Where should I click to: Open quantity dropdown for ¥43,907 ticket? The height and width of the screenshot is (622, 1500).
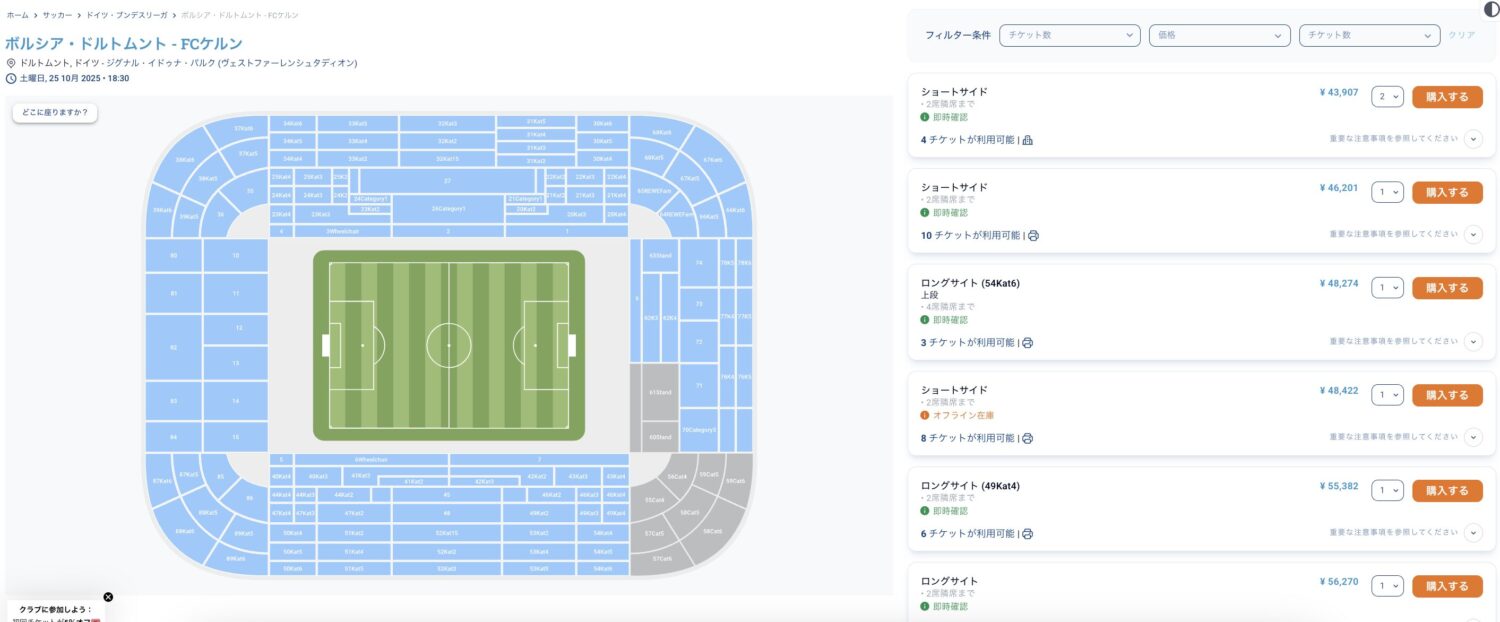coord(1387,96)
